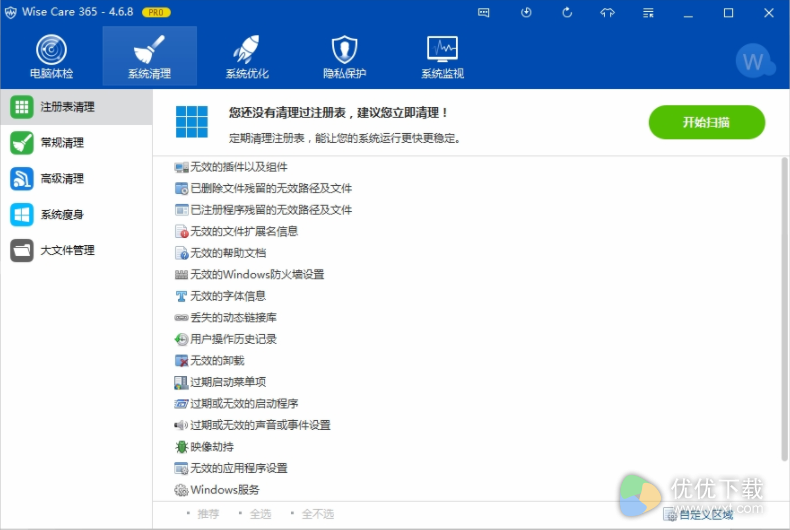Switch to the 系统清理 tab
The image size is (790, 530).
pyautogui.click(x=150, y=56)
